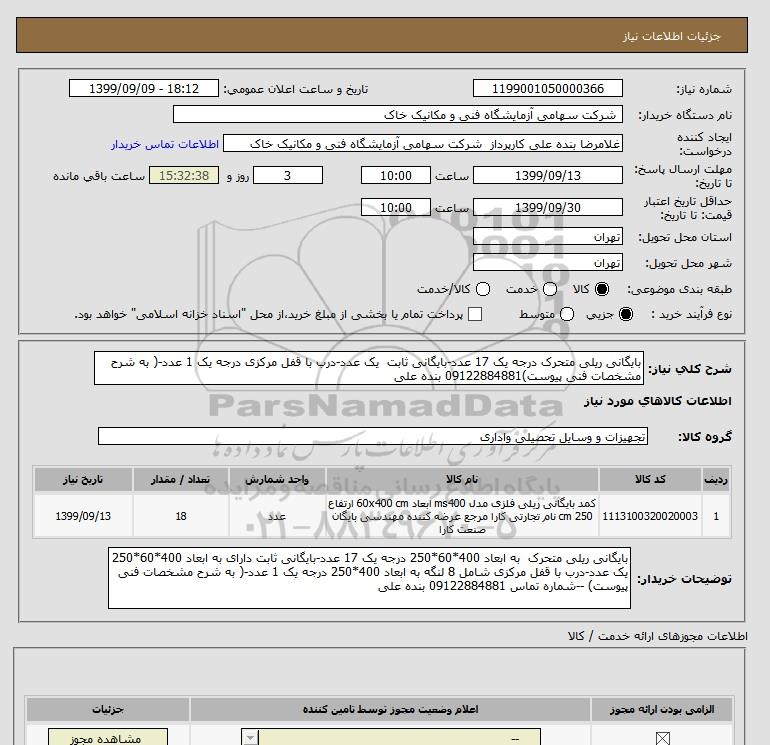Click the الزامی بودن ارائه مجوز header

(x=662, y=709)
